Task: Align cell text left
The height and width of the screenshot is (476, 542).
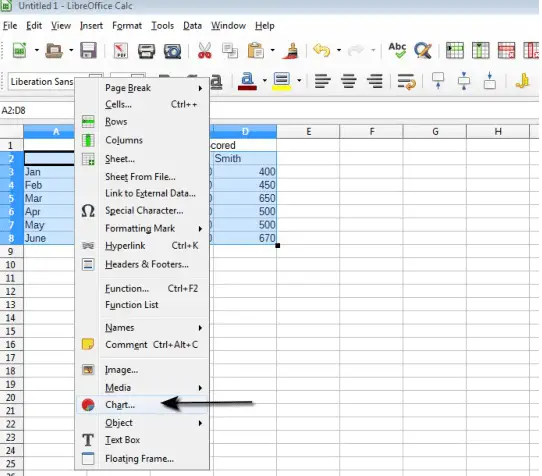Action: [323, 82]
